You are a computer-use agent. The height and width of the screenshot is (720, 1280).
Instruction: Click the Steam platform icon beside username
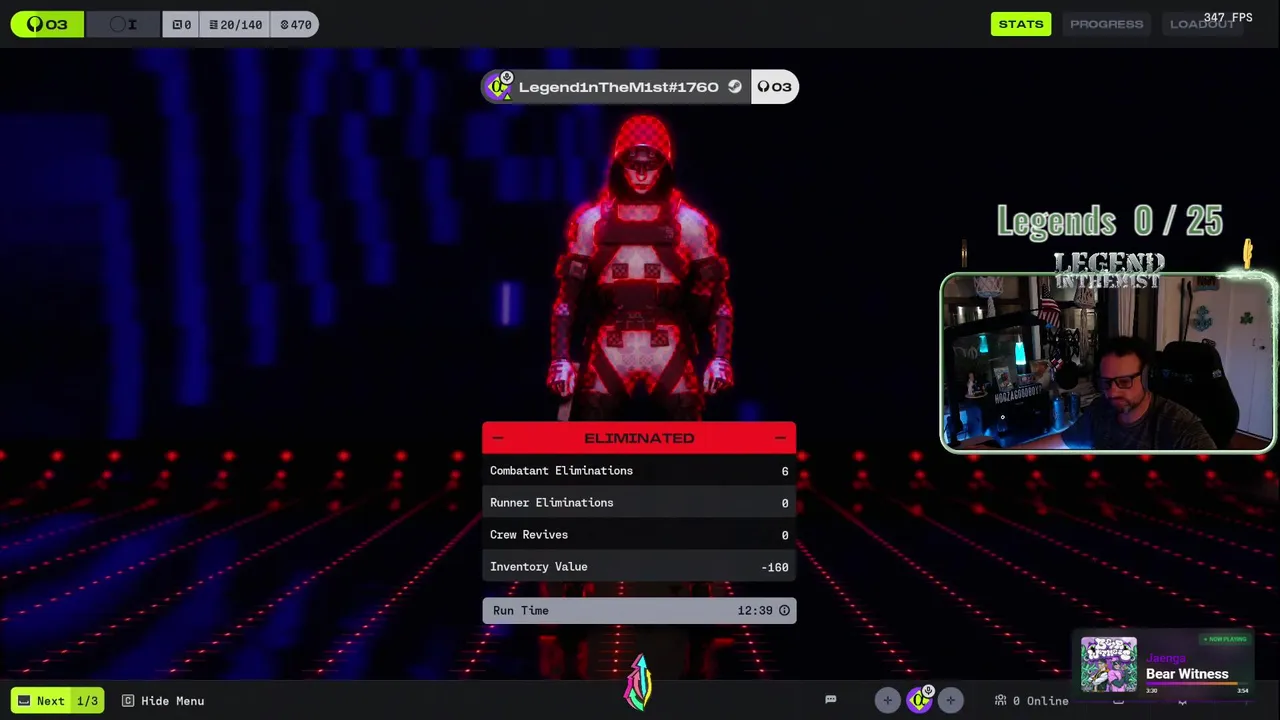tap(735, 87)
